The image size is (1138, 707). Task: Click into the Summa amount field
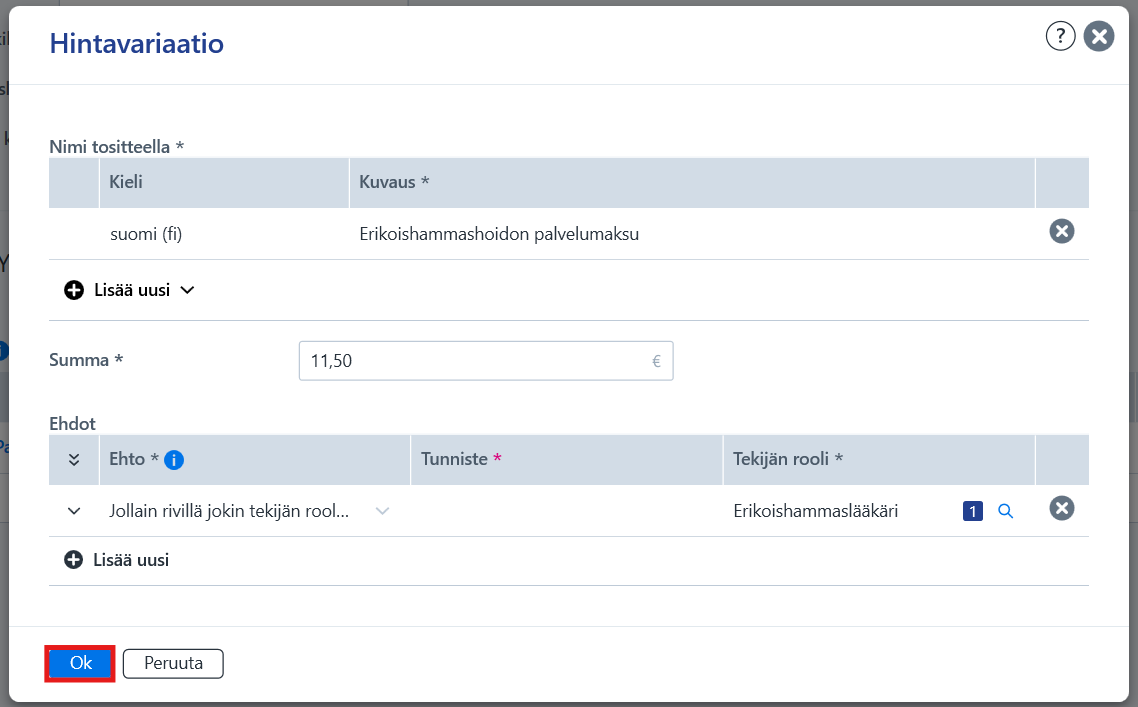(x=486, y=361)
